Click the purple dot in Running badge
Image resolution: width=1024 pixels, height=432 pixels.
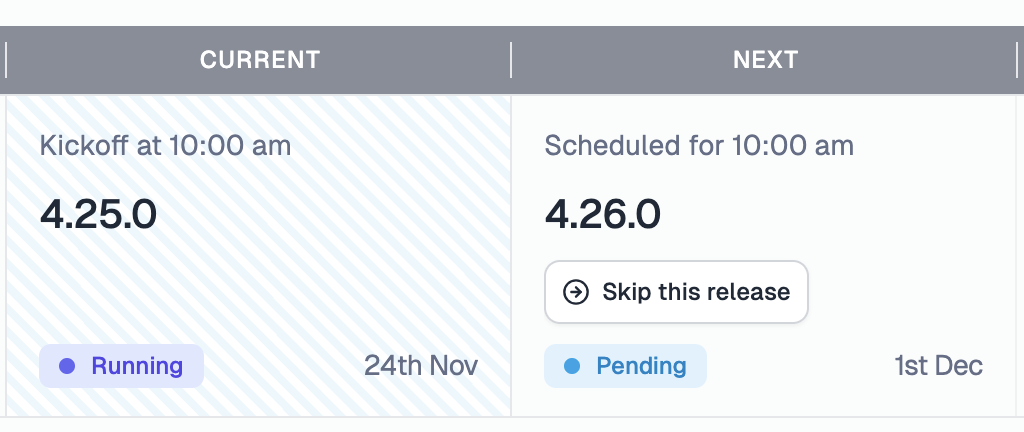(x=67, y=366)
